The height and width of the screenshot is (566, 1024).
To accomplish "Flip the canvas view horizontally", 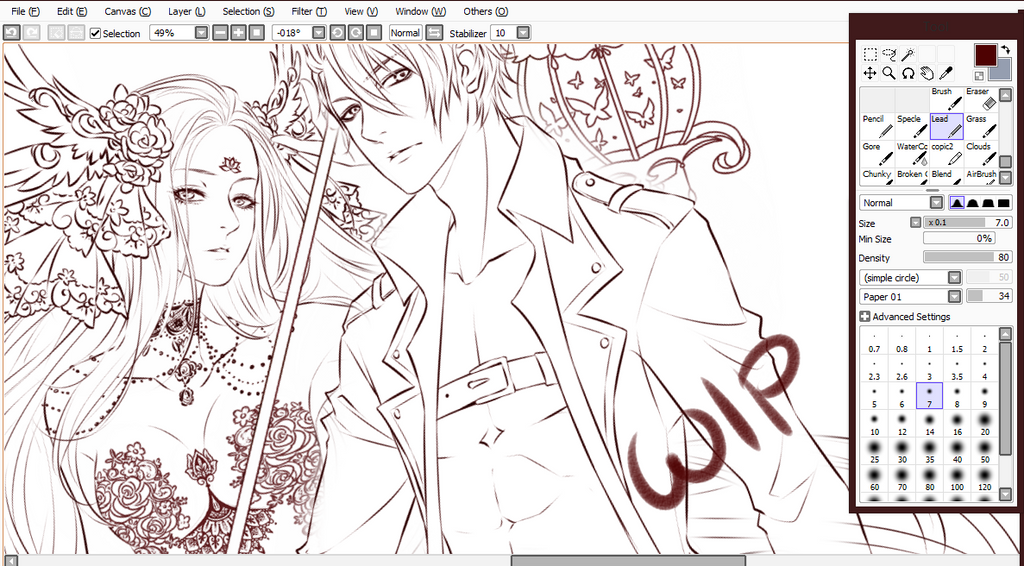I will pyautogui.click(x=434, y=33).
